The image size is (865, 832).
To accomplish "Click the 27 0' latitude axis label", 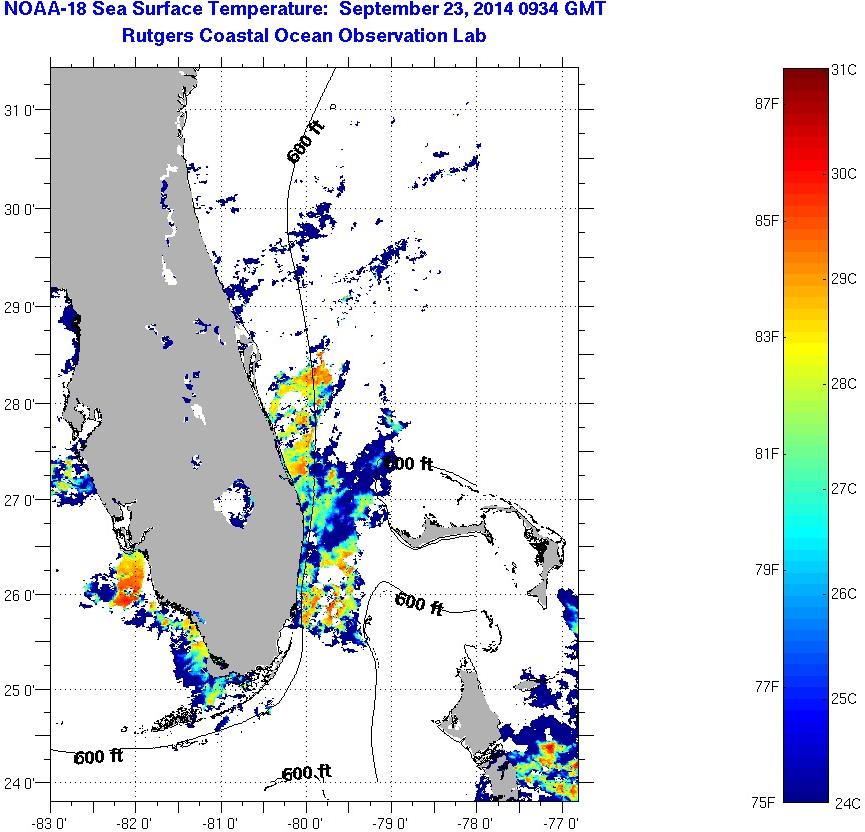I will pos(22,500).
